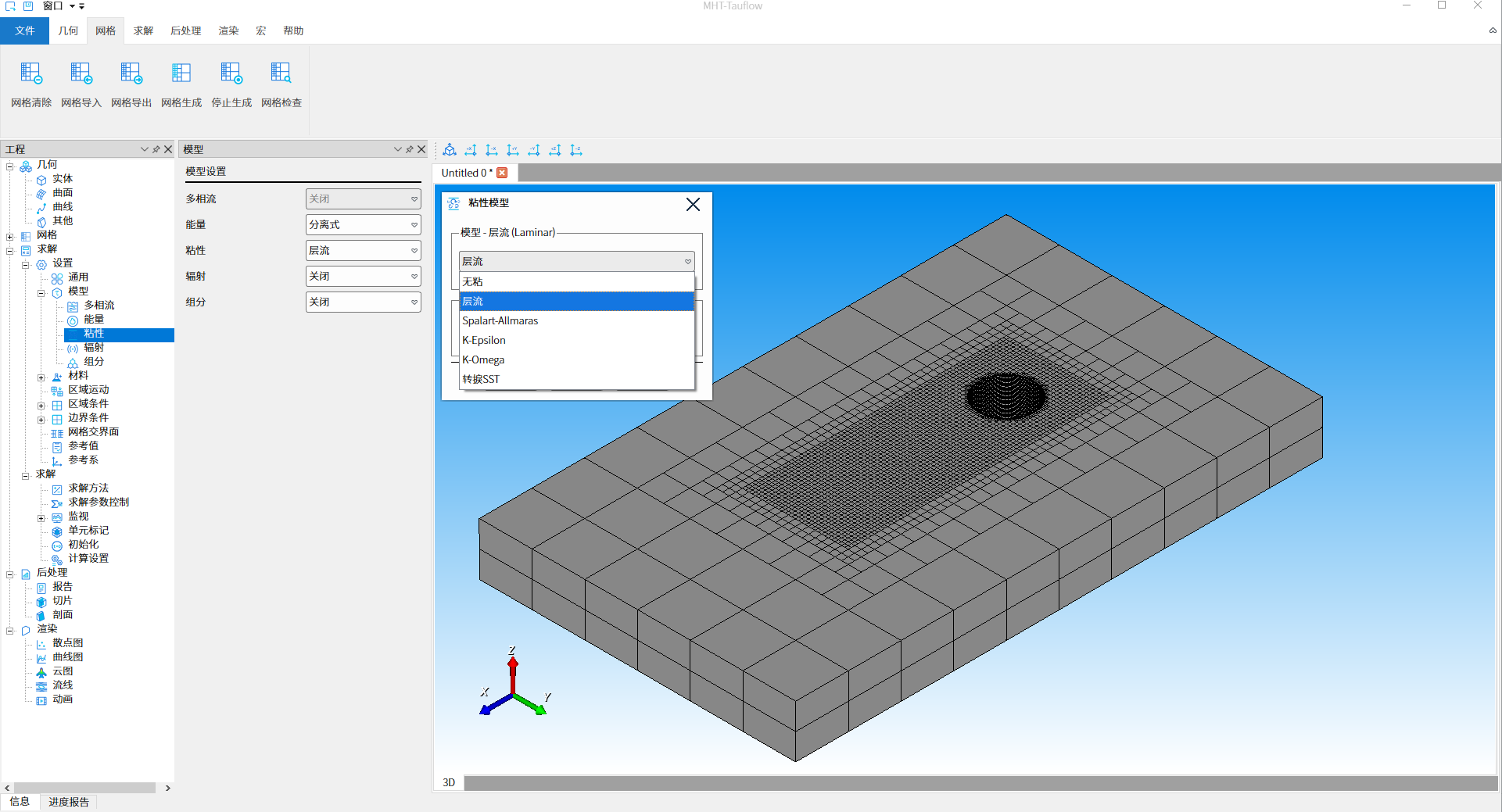Open the 文件 menu
This screenshot has width=1502, height=812.
(x=25, y=31)
